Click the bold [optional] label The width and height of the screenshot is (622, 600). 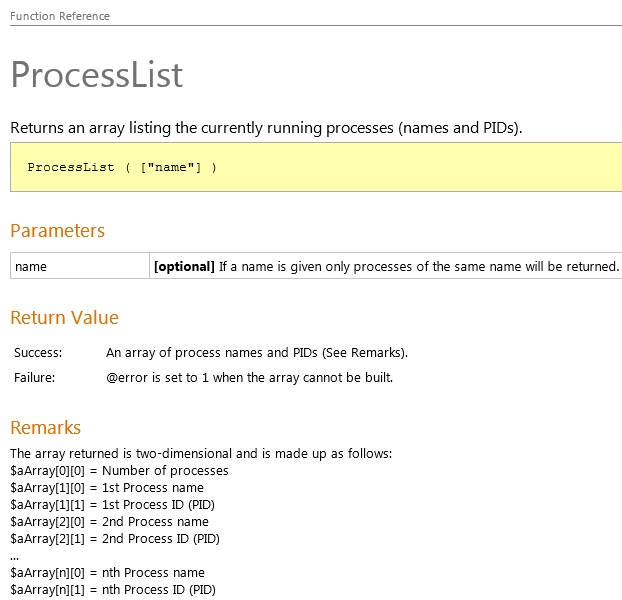click(x=184, y=266)
